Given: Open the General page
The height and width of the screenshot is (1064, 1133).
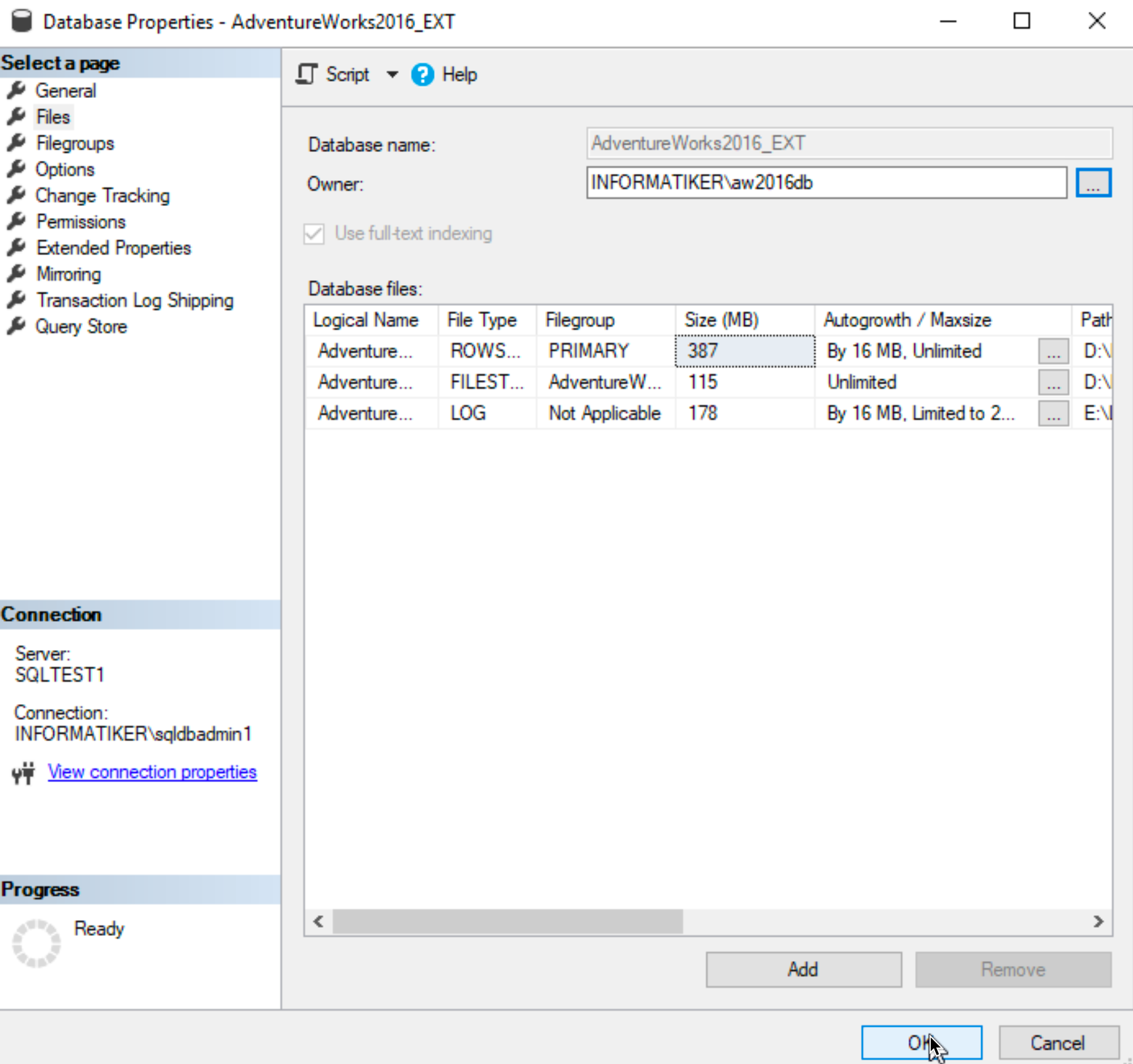Looking at the screenshot, I should [x=66, y=90].
